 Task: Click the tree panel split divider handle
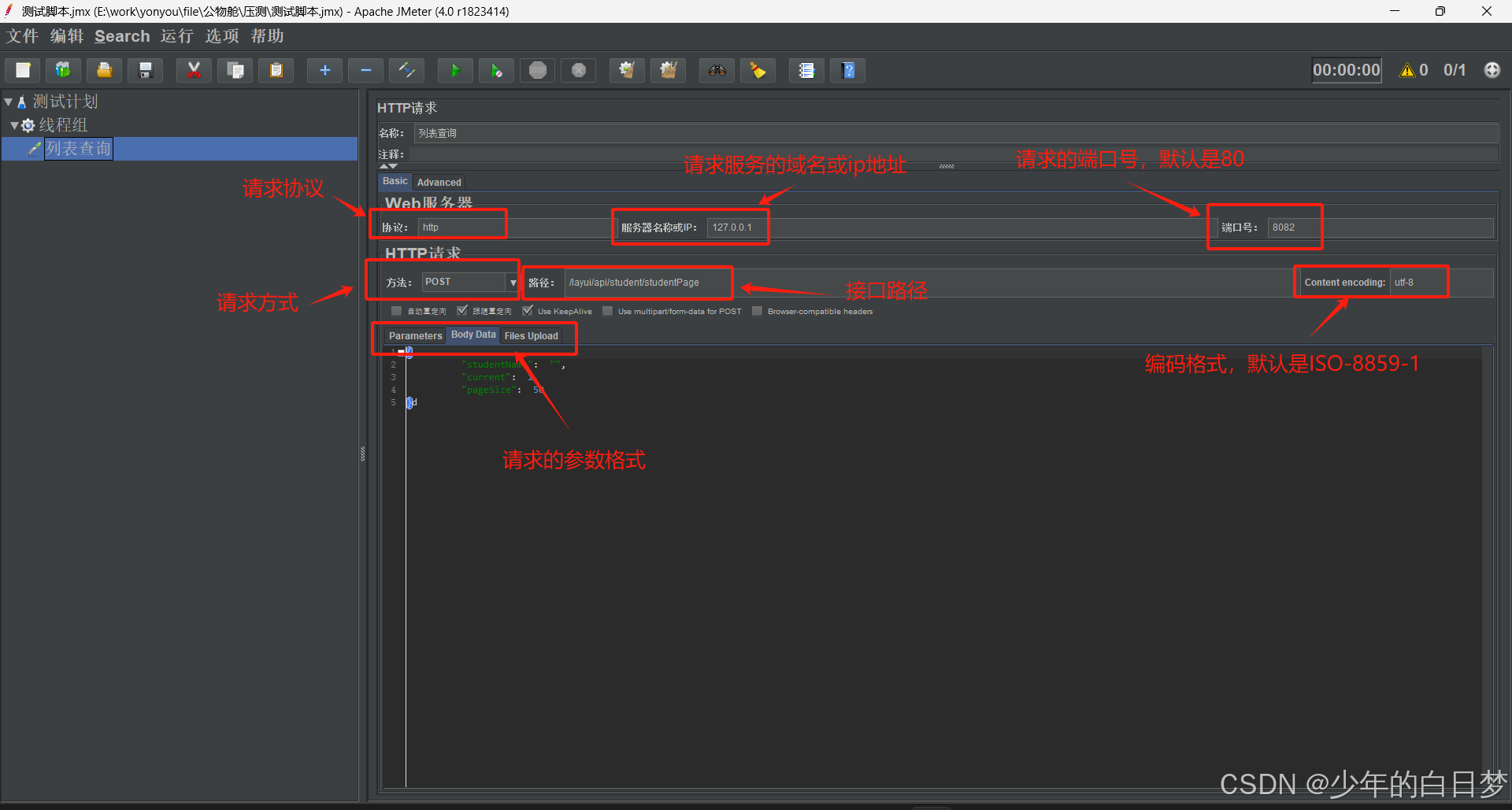pos(363,454)
